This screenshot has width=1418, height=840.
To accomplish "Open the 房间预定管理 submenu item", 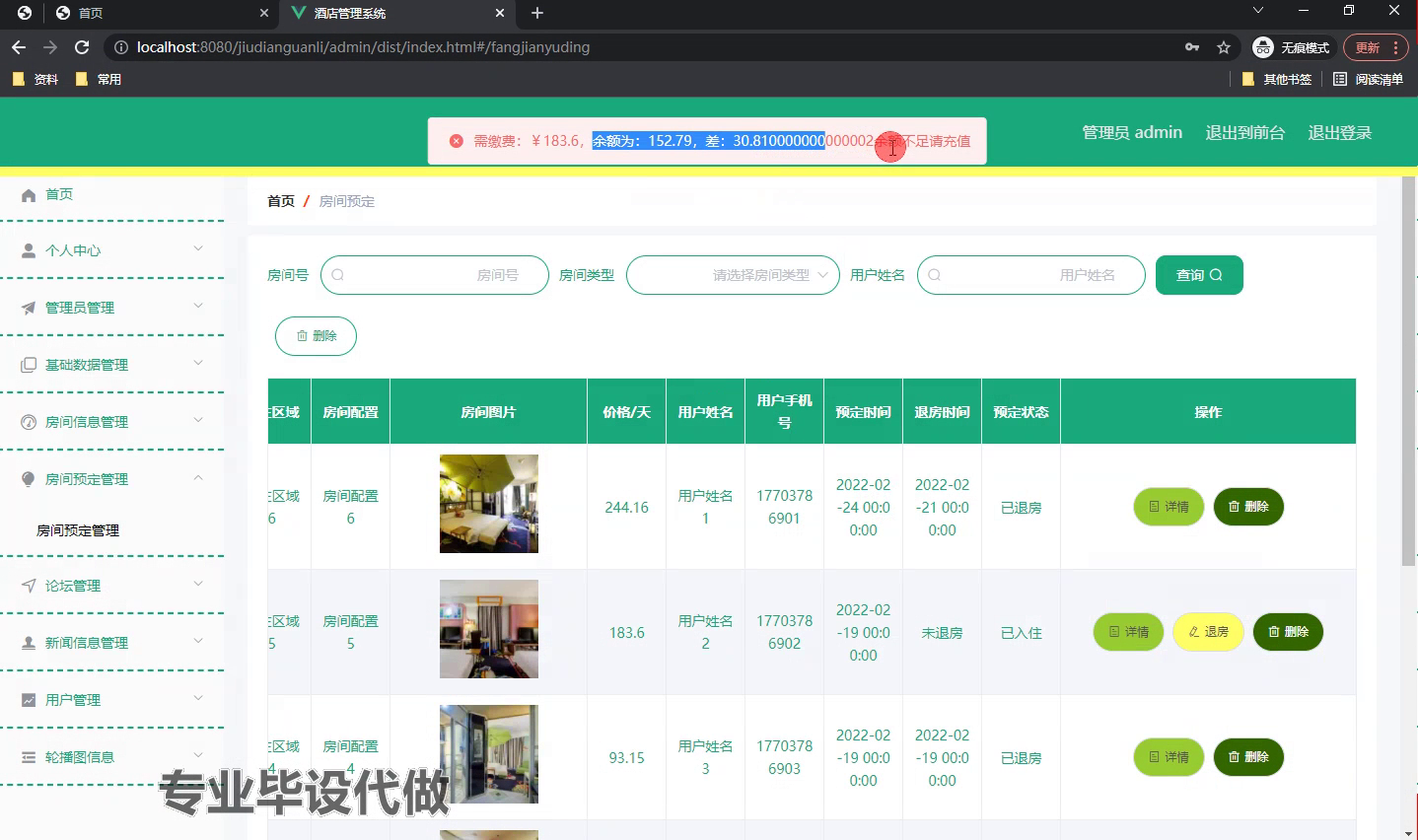I will pyautogui.click(x=78, y=530).
